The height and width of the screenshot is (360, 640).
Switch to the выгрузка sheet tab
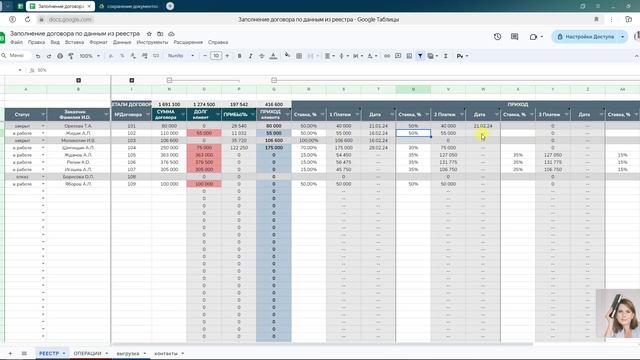click(x=128, y=353)
